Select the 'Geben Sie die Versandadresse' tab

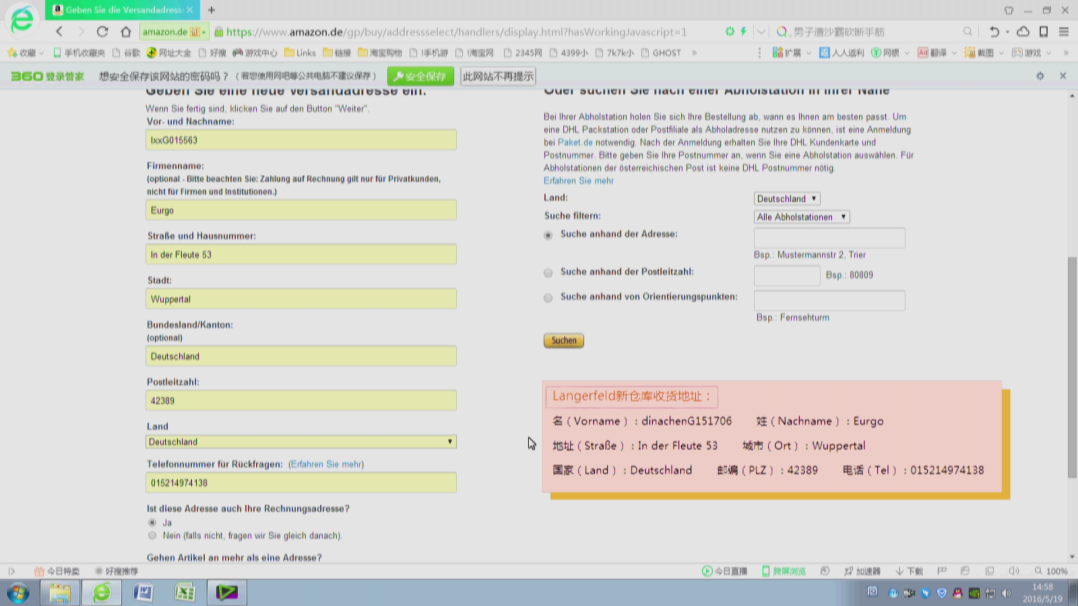tap(122, 10)
